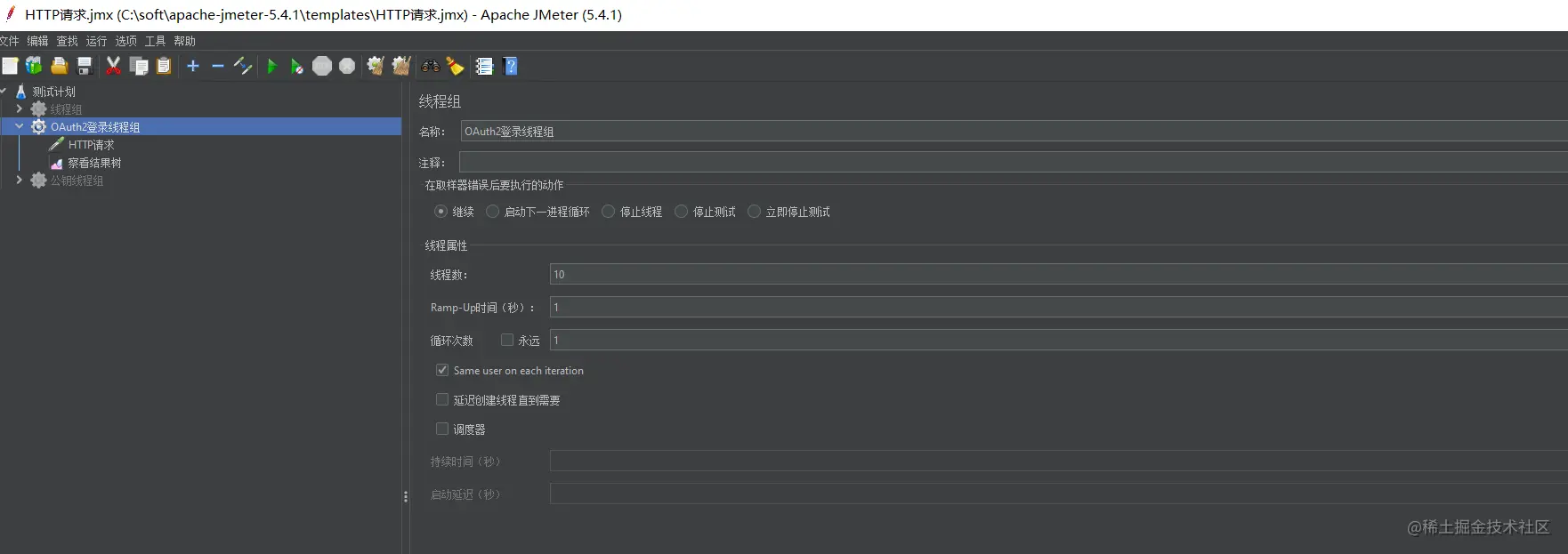The height and width of the screenshot is (554, 1568).
Task: Select the 停止线程 radio option
Action: (609, 212)
